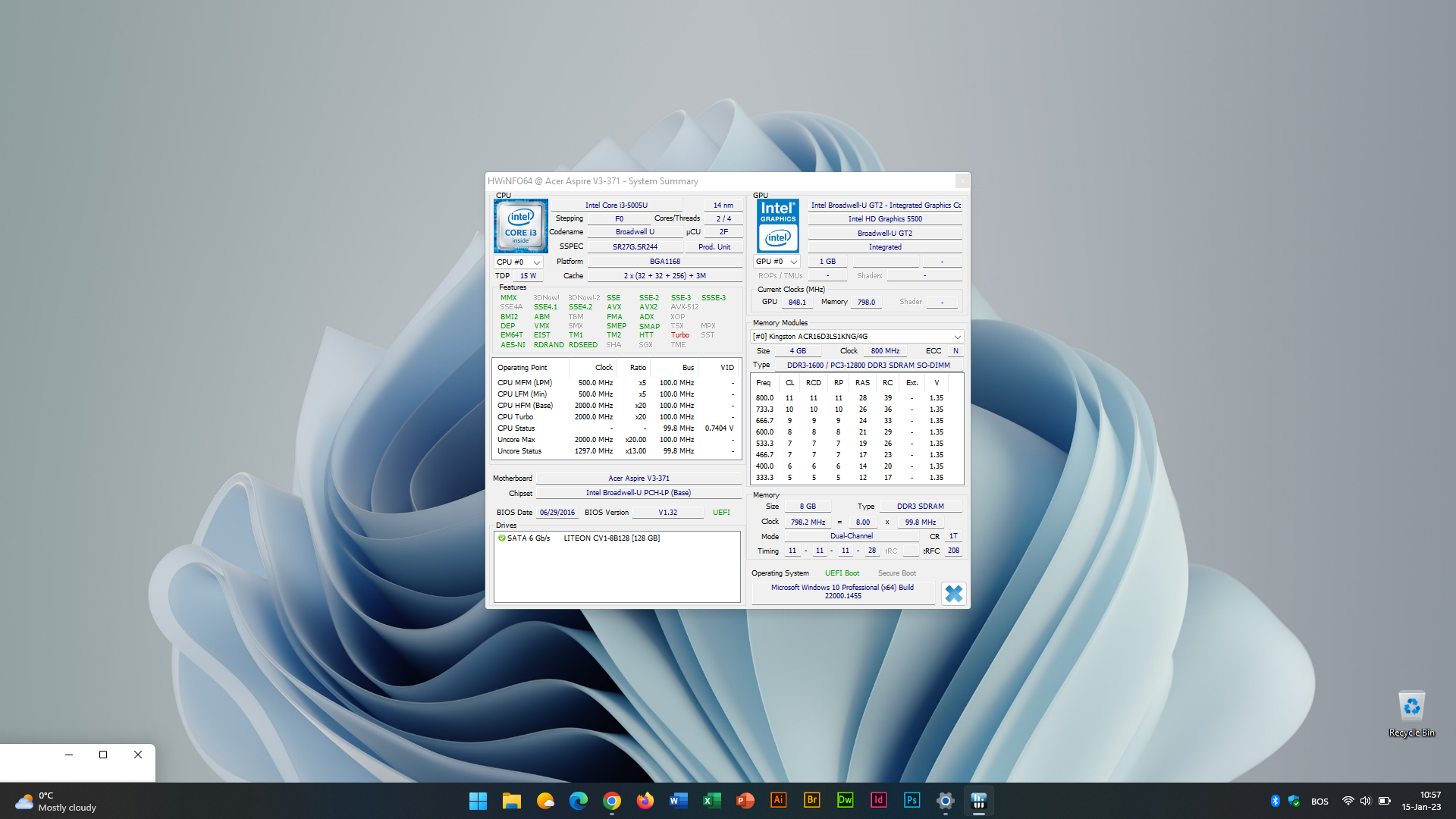Close the summary with the blue X button

953,594
